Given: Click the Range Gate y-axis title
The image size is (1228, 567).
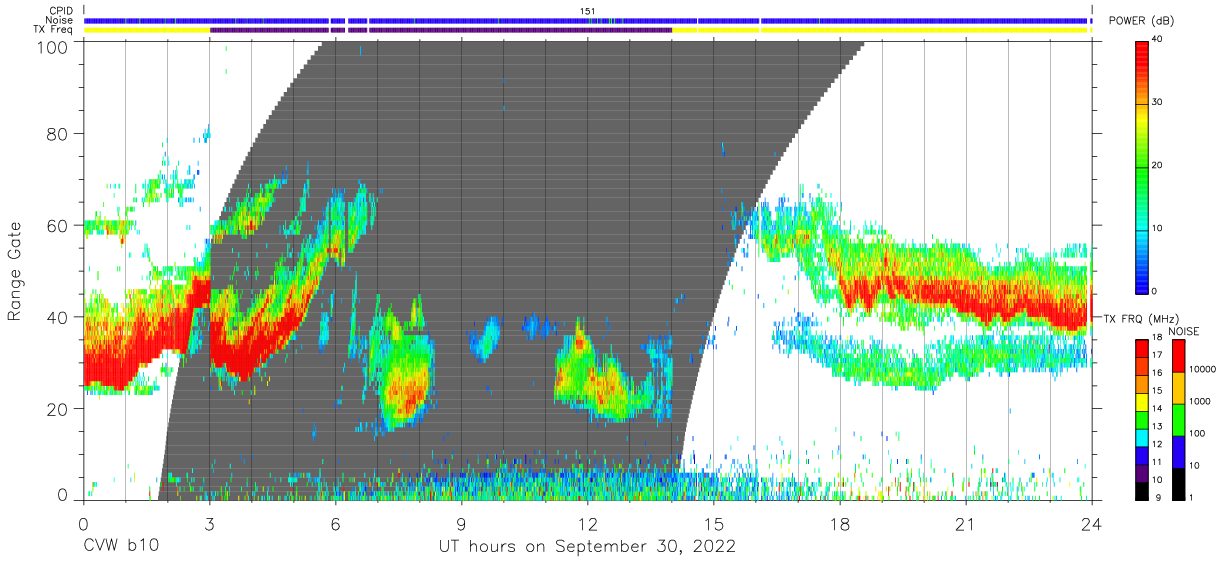Looking at the screenshot, I should (15, 273).
